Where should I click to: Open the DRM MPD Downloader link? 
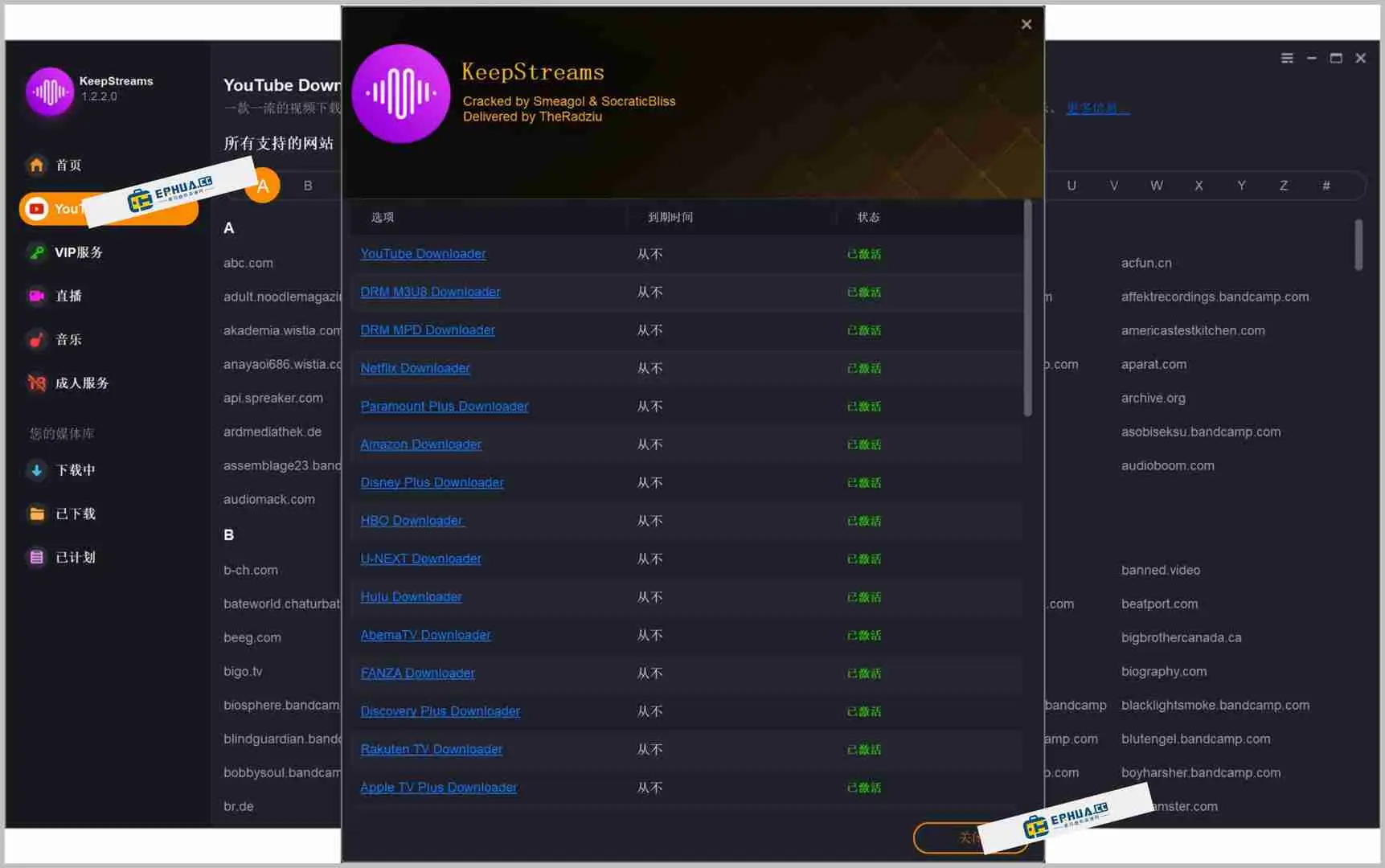tap(428, 330)
